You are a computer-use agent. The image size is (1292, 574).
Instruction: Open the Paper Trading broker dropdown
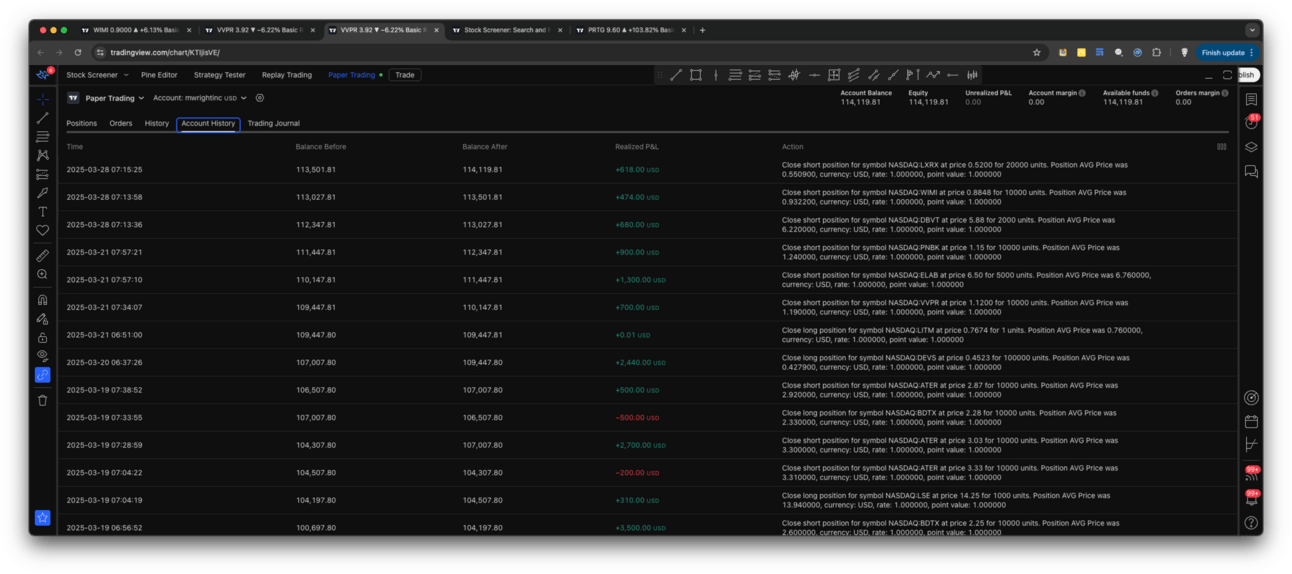click(113, 98)
